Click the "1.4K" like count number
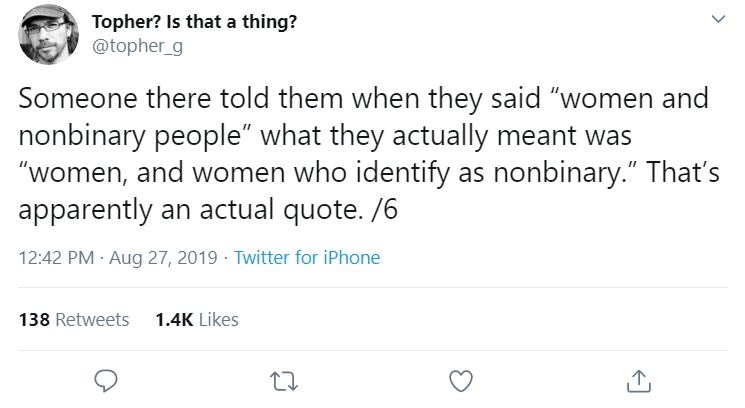 pos(175,320)
